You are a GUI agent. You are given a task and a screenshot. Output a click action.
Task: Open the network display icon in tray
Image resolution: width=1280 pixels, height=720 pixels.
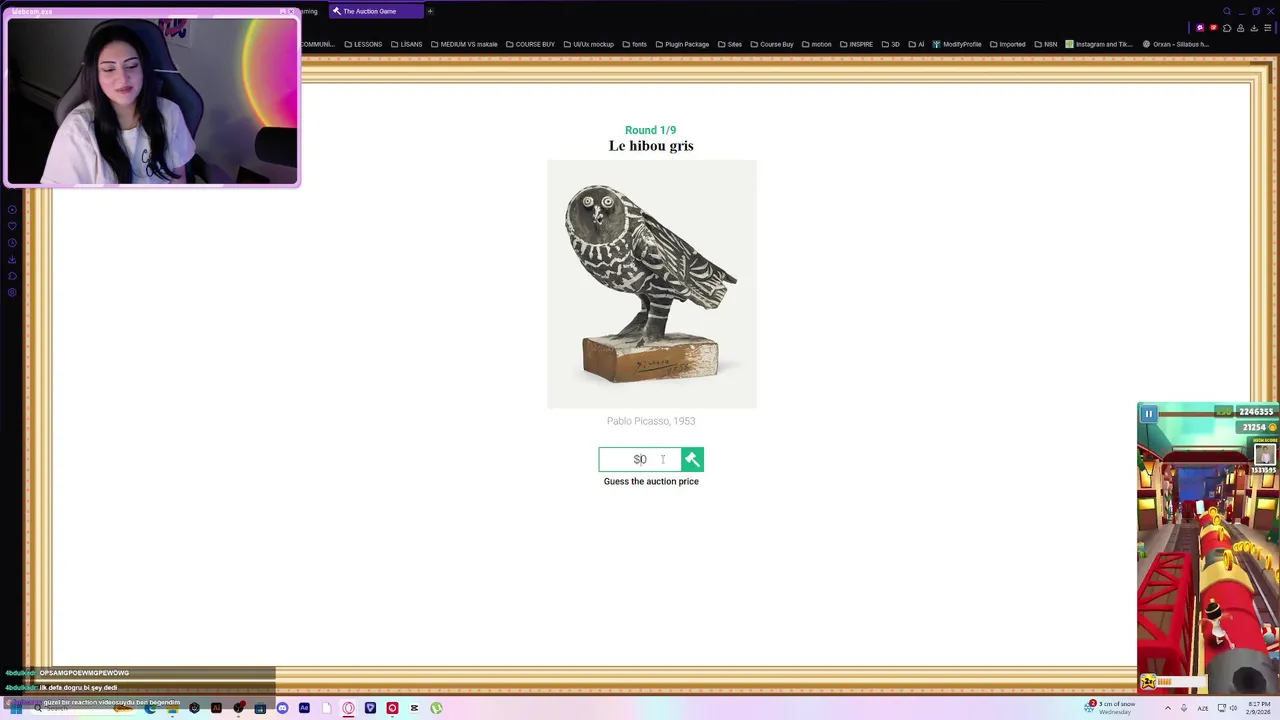coord(1222,708)
